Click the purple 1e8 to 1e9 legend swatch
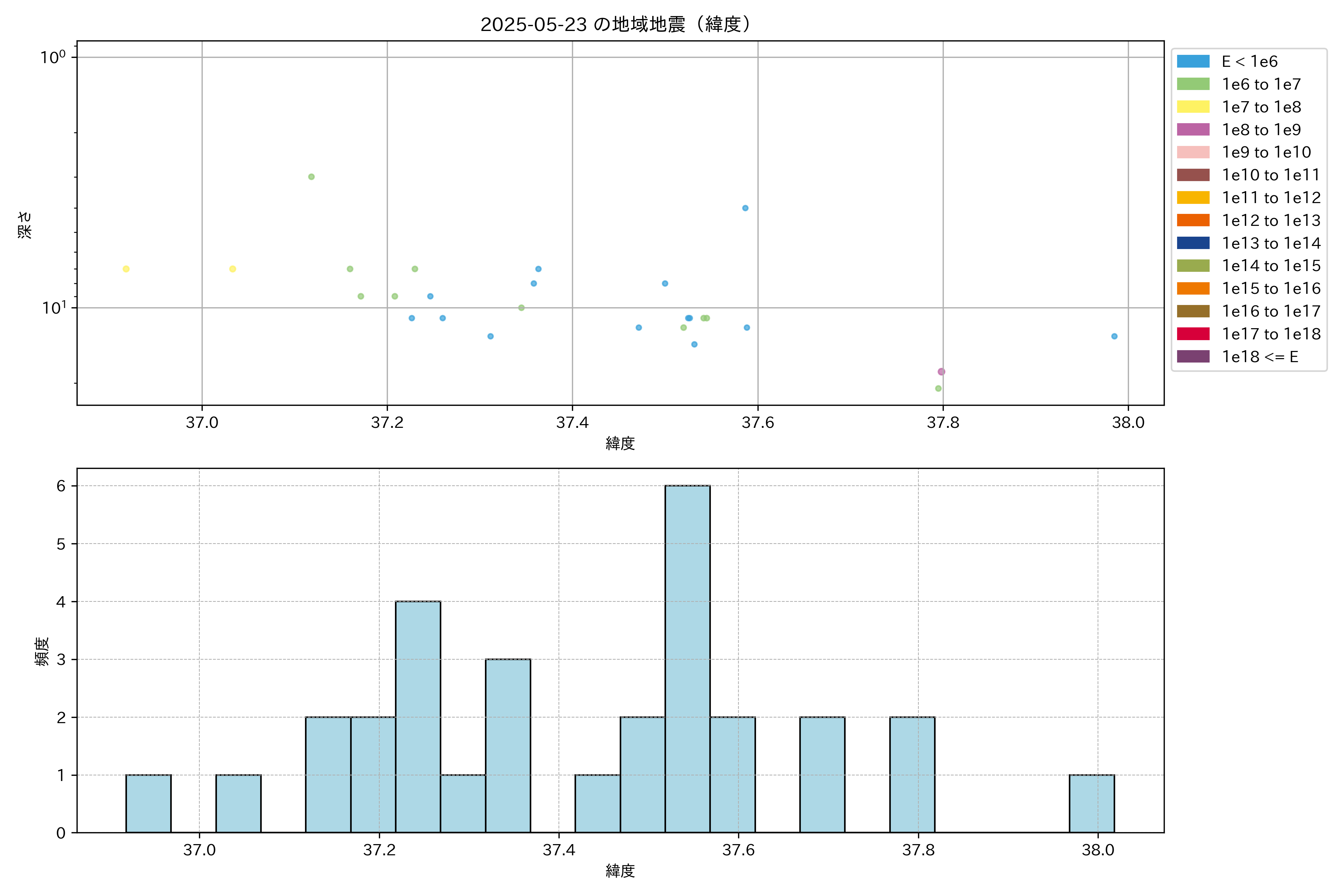Screen dimensions: 1344x896 1193,130
